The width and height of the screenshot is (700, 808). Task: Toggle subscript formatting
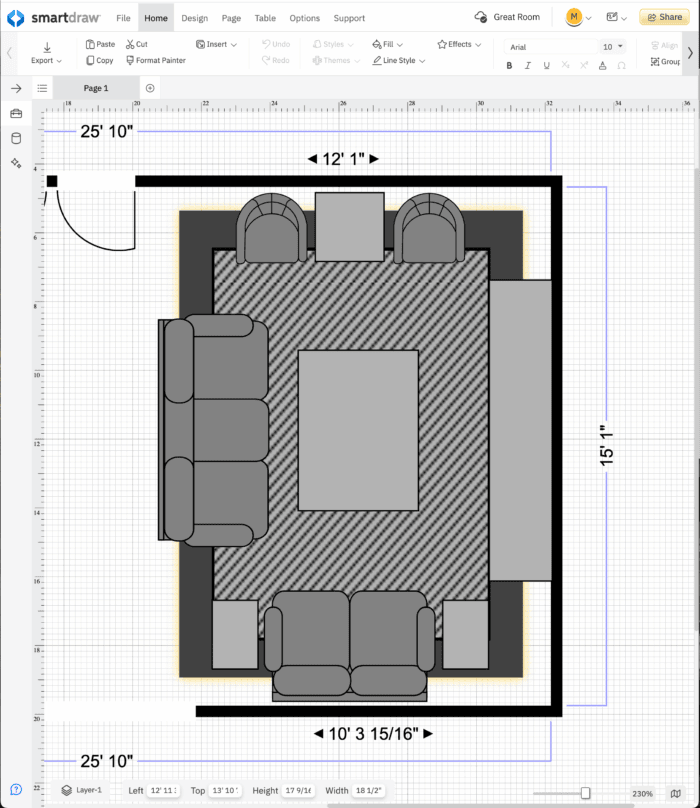565,65
